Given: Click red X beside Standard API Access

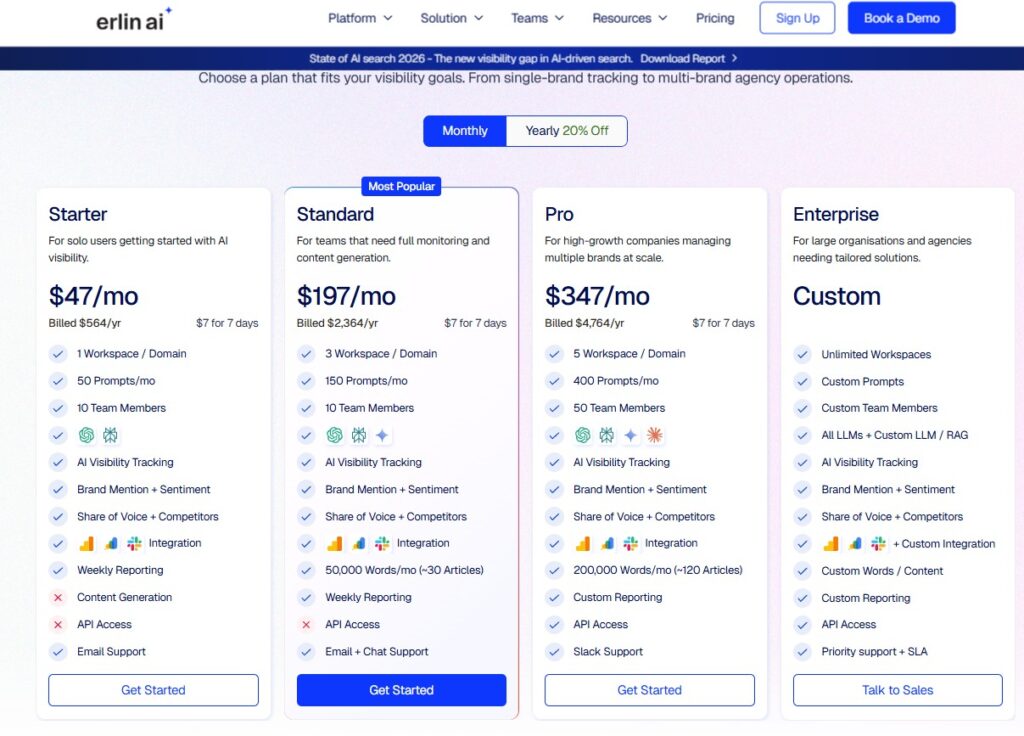Looking at the screenshot, I should click(306, 624).
